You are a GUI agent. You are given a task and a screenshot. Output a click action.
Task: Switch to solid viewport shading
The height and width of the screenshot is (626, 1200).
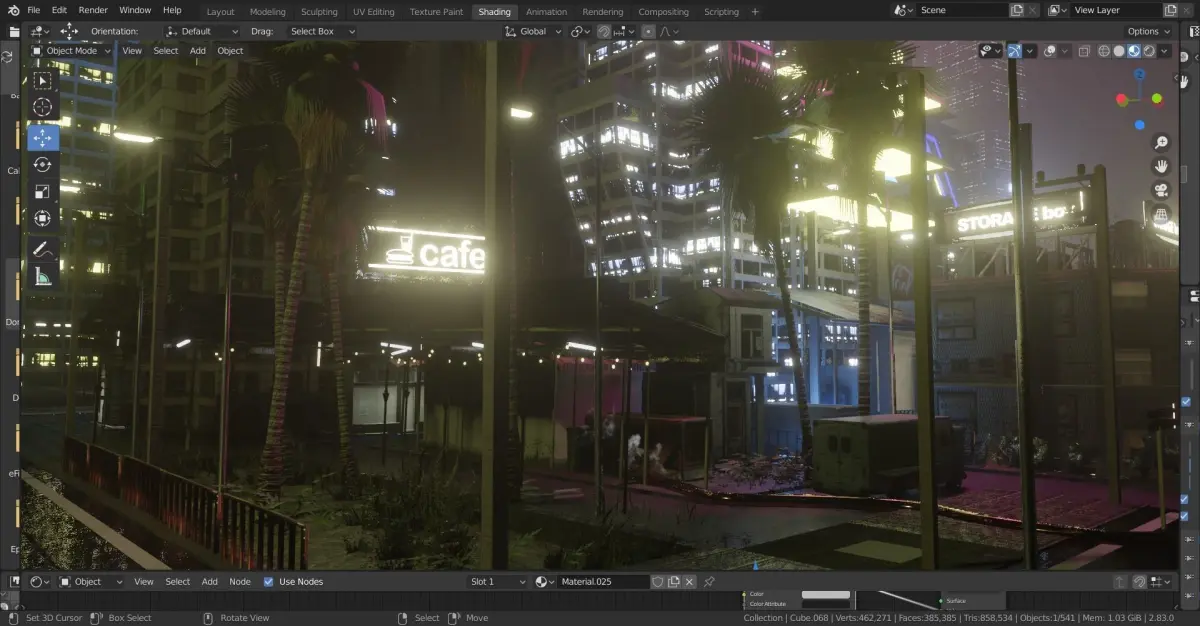[1119, 51]
